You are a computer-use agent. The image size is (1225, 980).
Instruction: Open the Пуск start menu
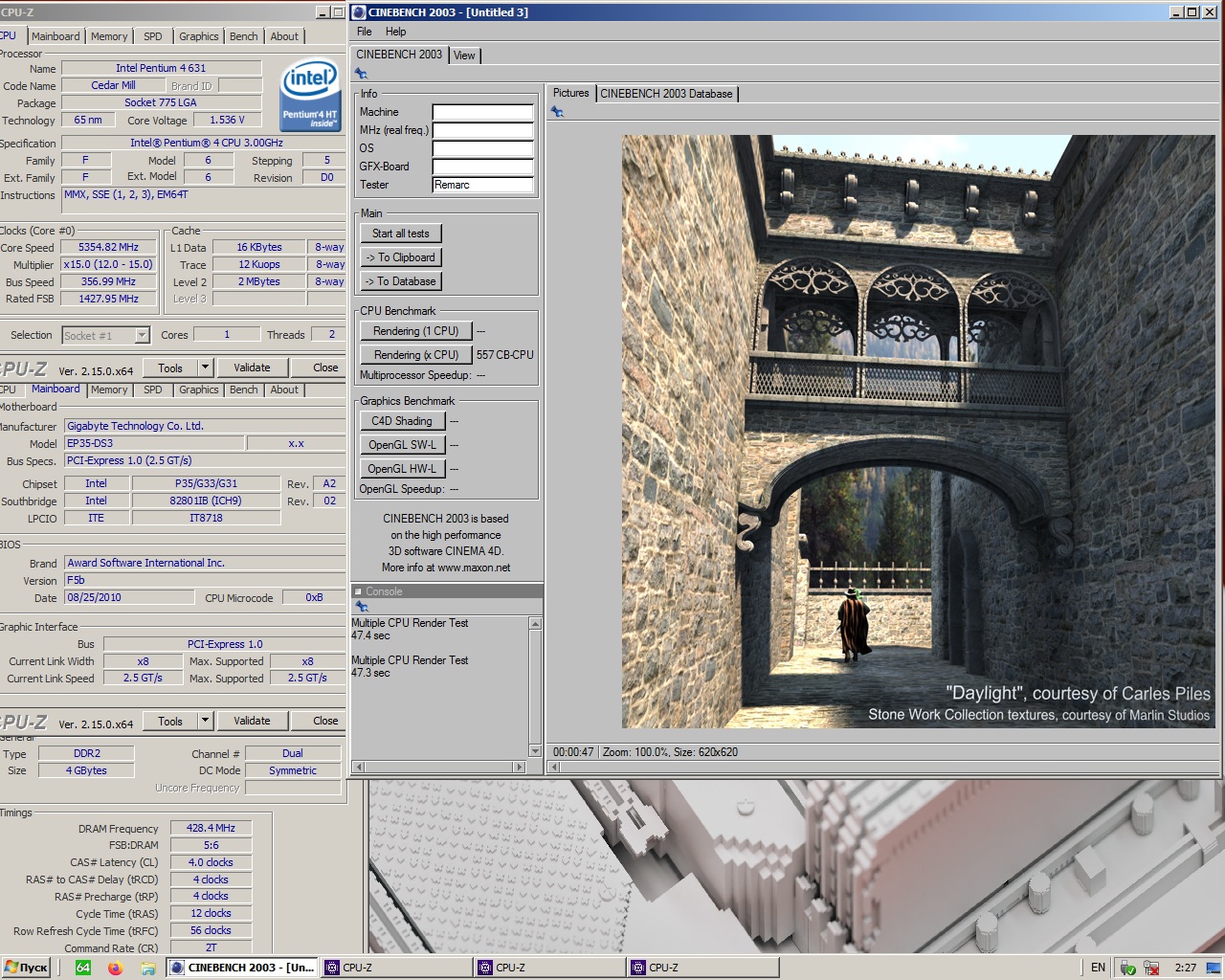click(x=26, y=968)
